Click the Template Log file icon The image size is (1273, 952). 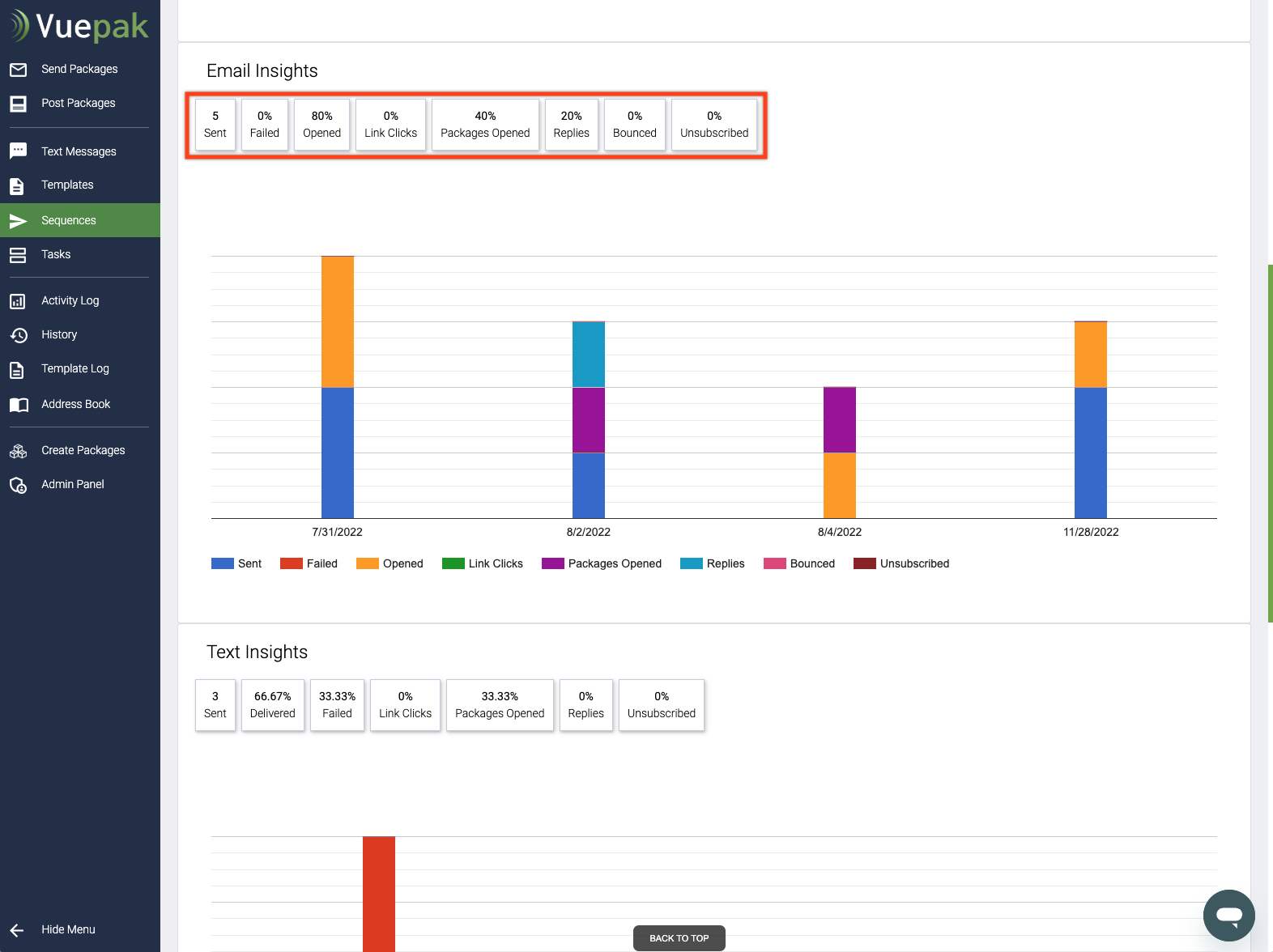point(17,370)
